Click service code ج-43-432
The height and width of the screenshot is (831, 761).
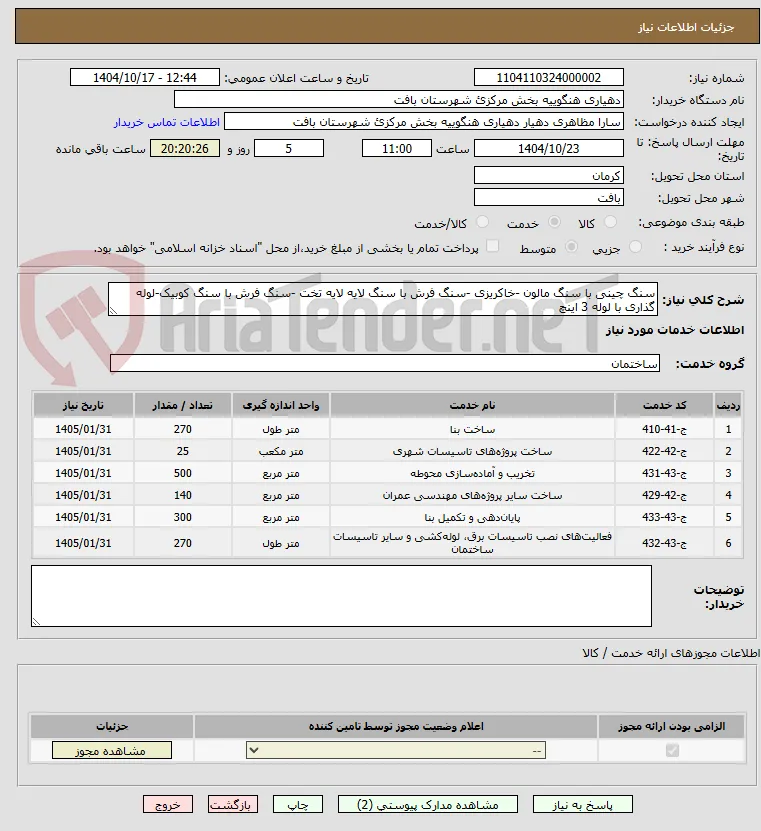664,543
